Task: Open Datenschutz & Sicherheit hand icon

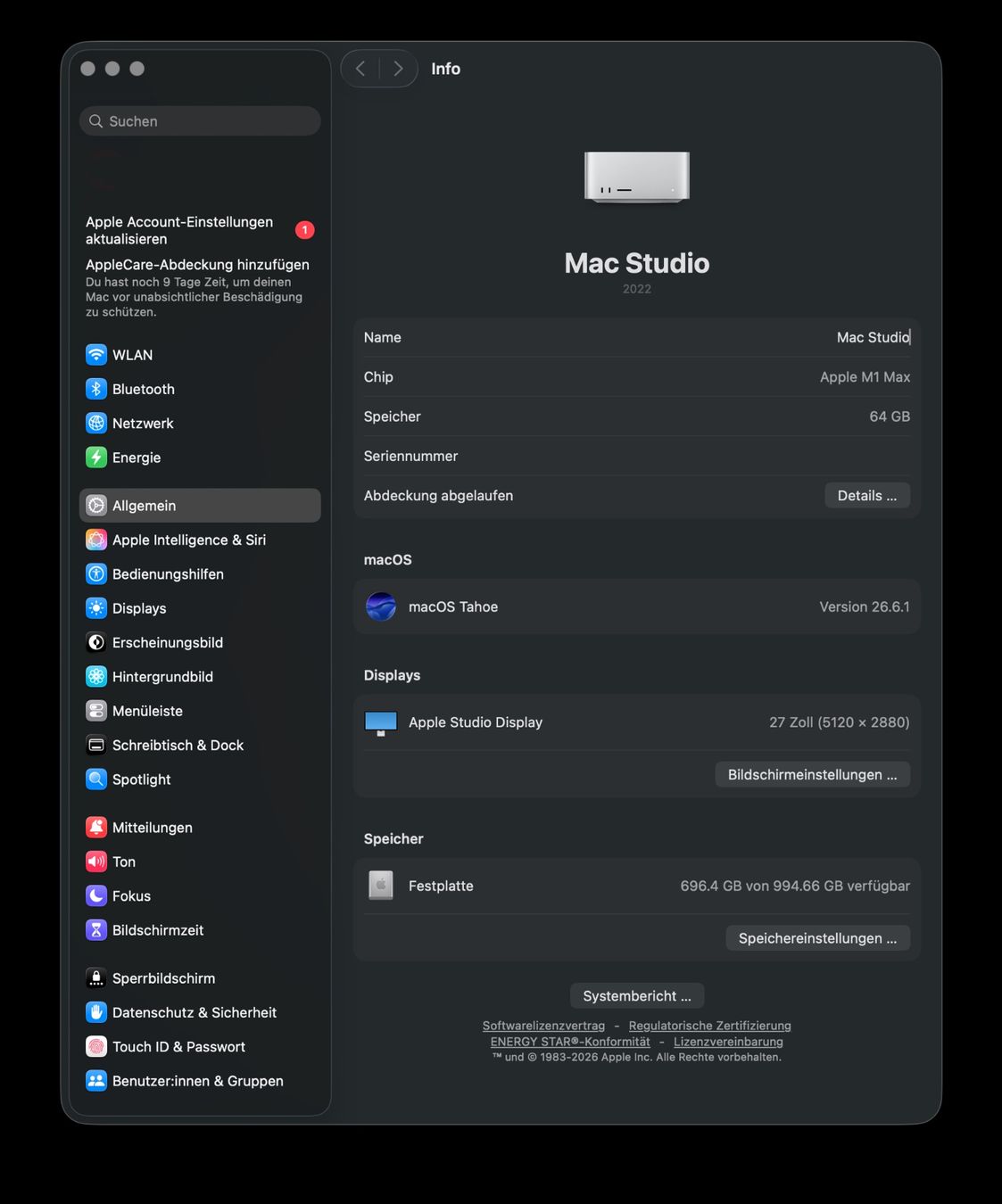Action: (x=96, y=1012)
